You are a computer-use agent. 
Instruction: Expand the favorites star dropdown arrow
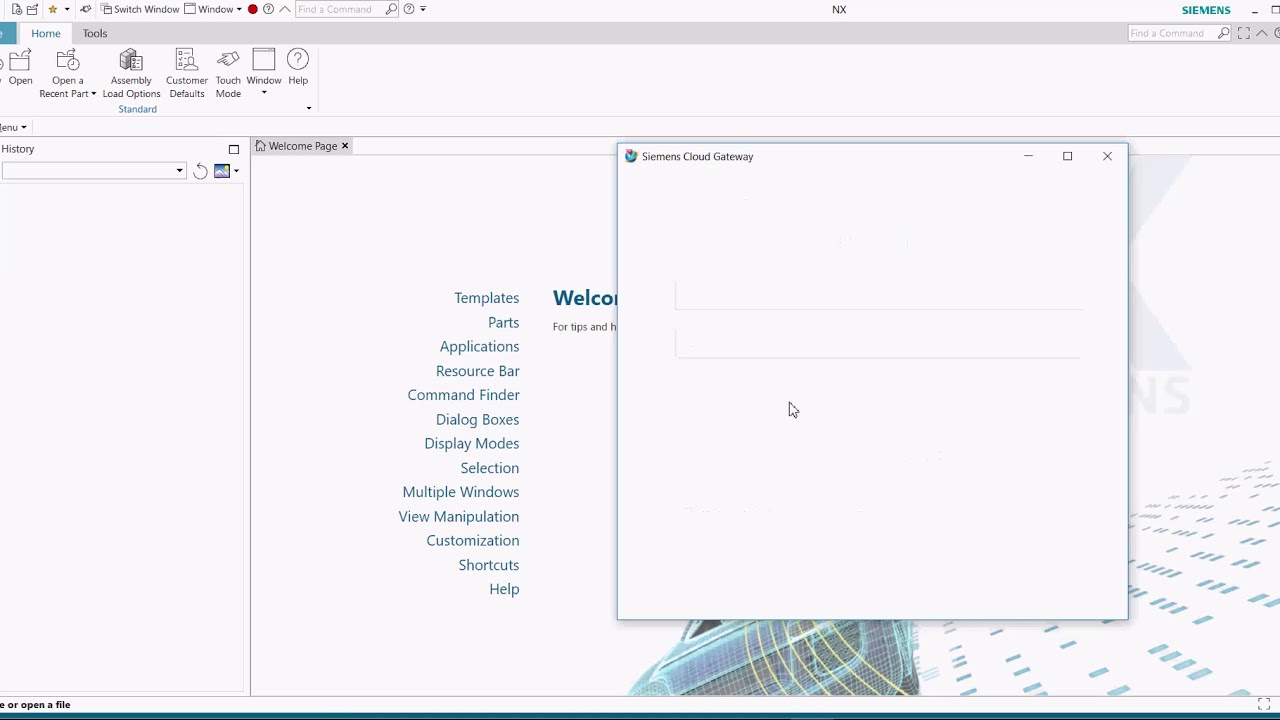[x=67, y=9]
